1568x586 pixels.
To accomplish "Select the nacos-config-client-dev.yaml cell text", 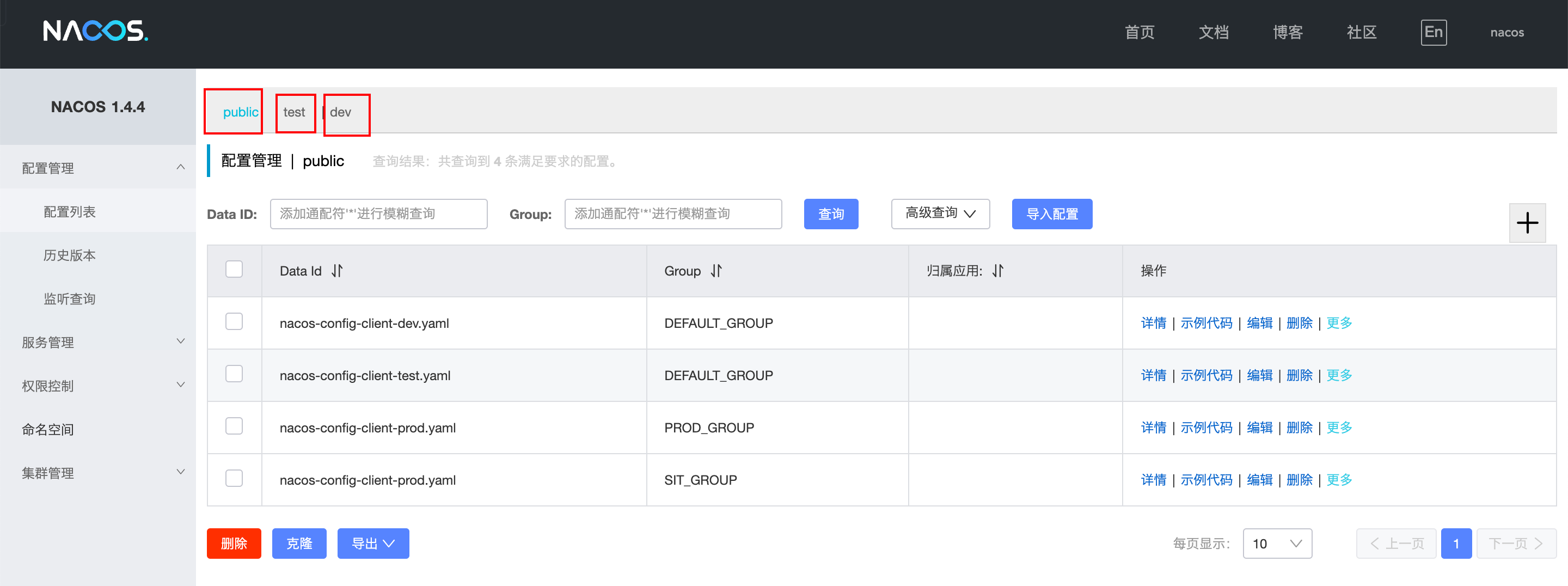I will tap(364, 323).
